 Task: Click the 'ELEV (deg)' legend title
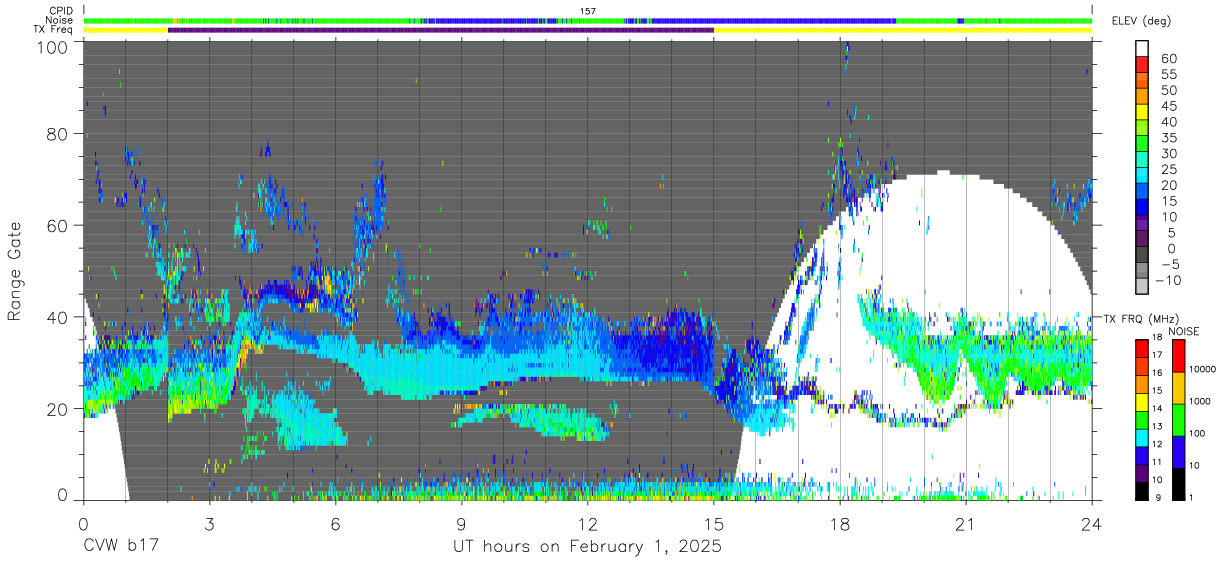pyautogui.click(x=1142, y=20)
